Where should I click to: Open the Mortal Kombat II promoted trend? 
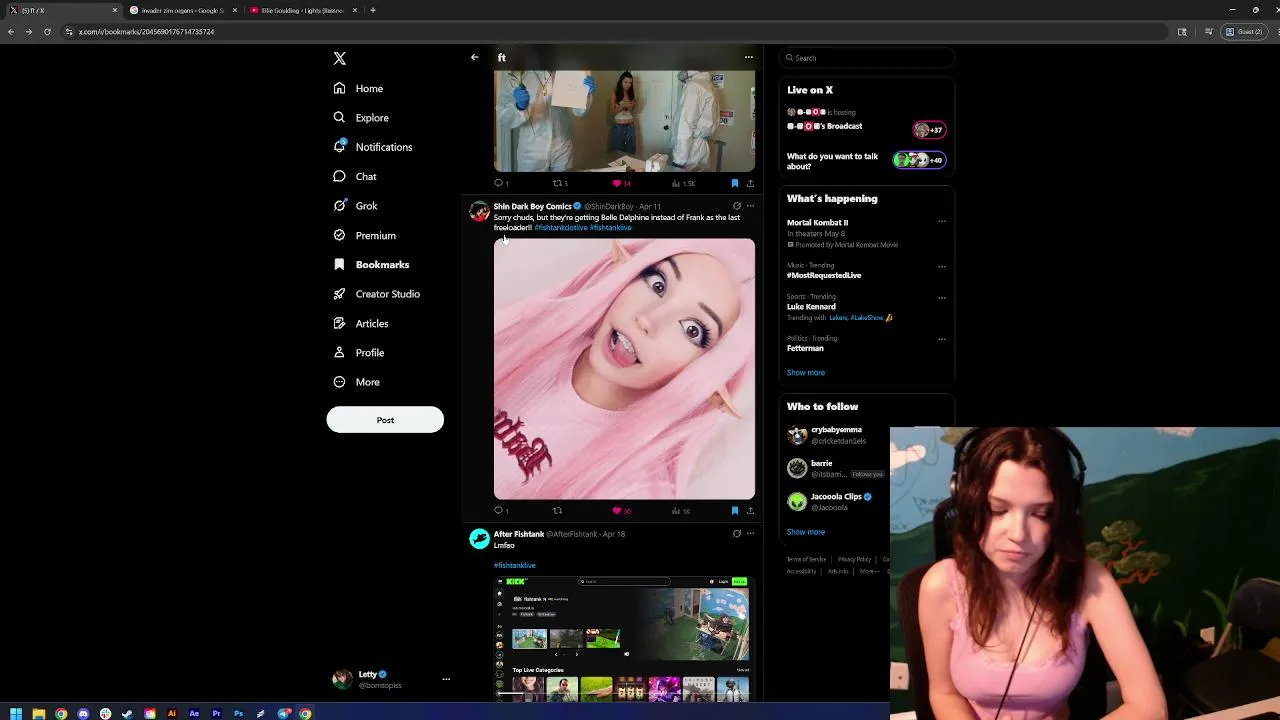tap(817, 223)
